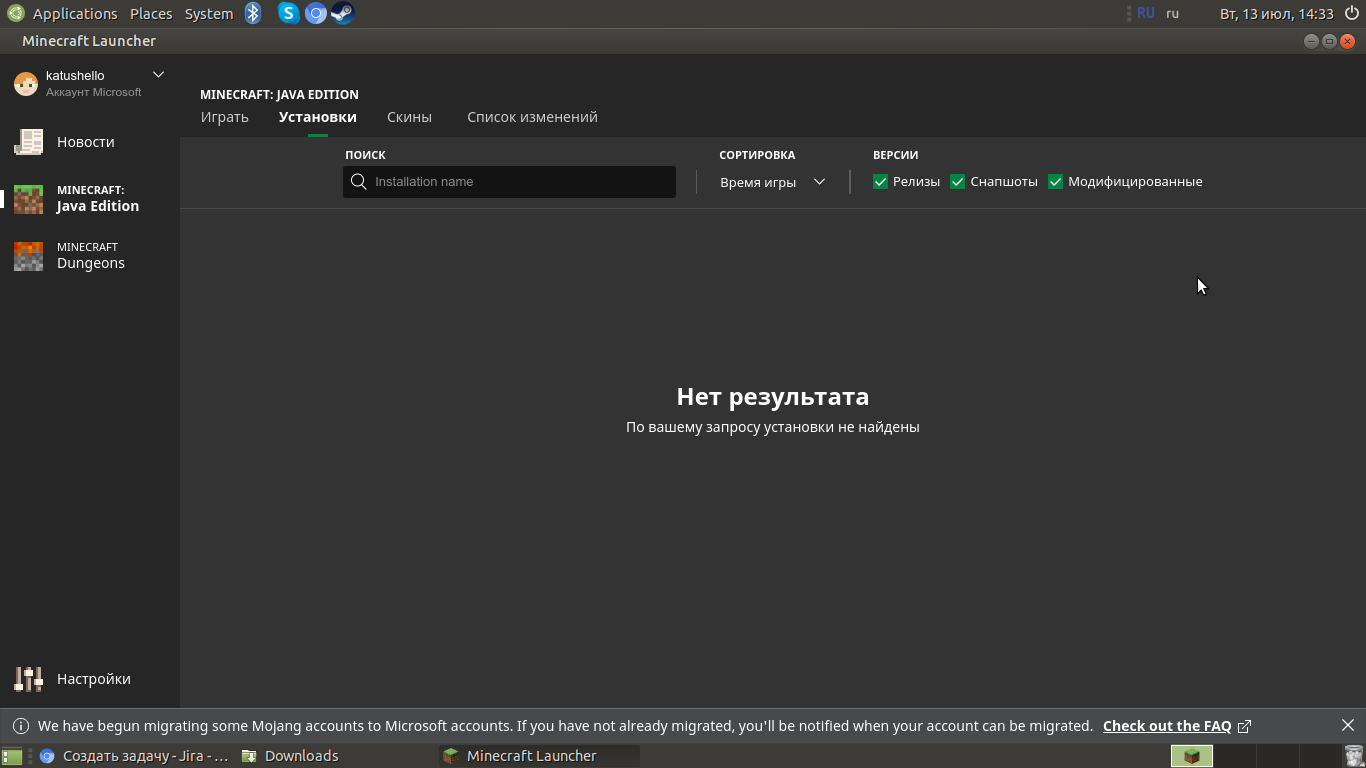Open the Скины tab
Image resolution: width=1366 pixels, height=768 pixels.
click(x=409, y=117)
